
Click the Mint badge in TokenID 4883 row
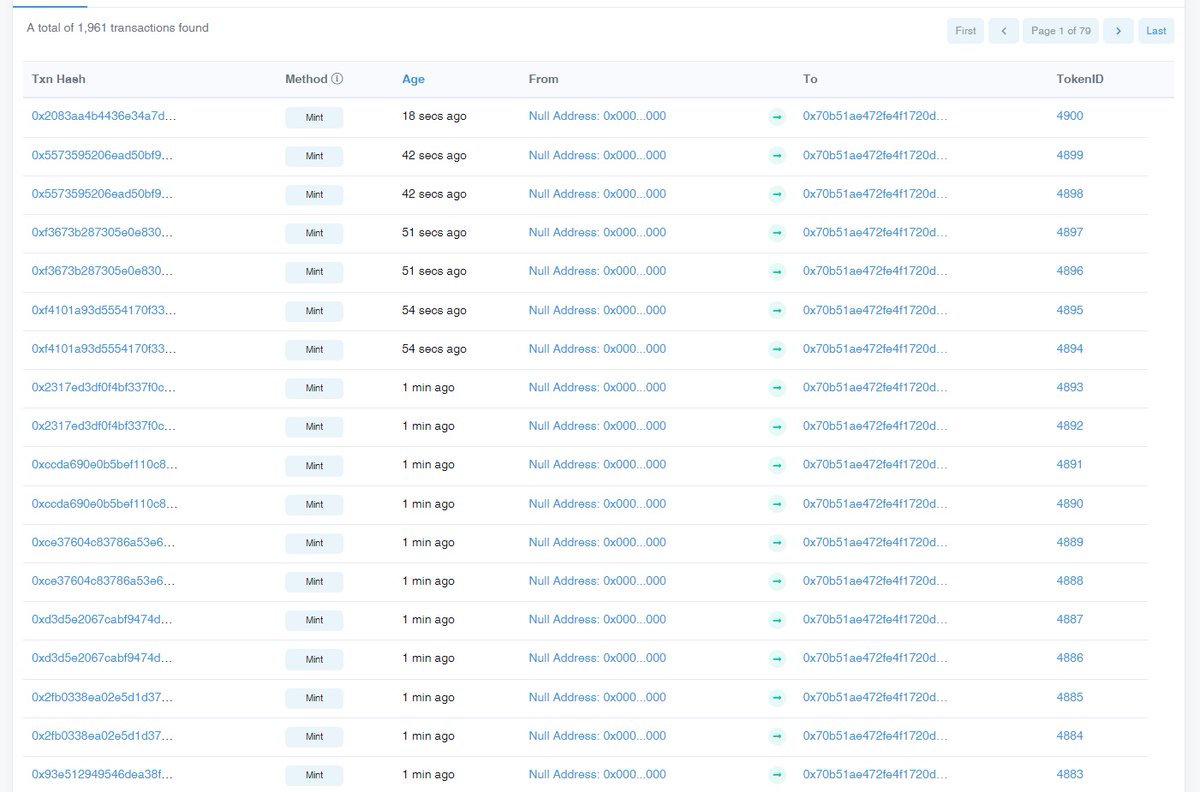click(x=314, y=776)
